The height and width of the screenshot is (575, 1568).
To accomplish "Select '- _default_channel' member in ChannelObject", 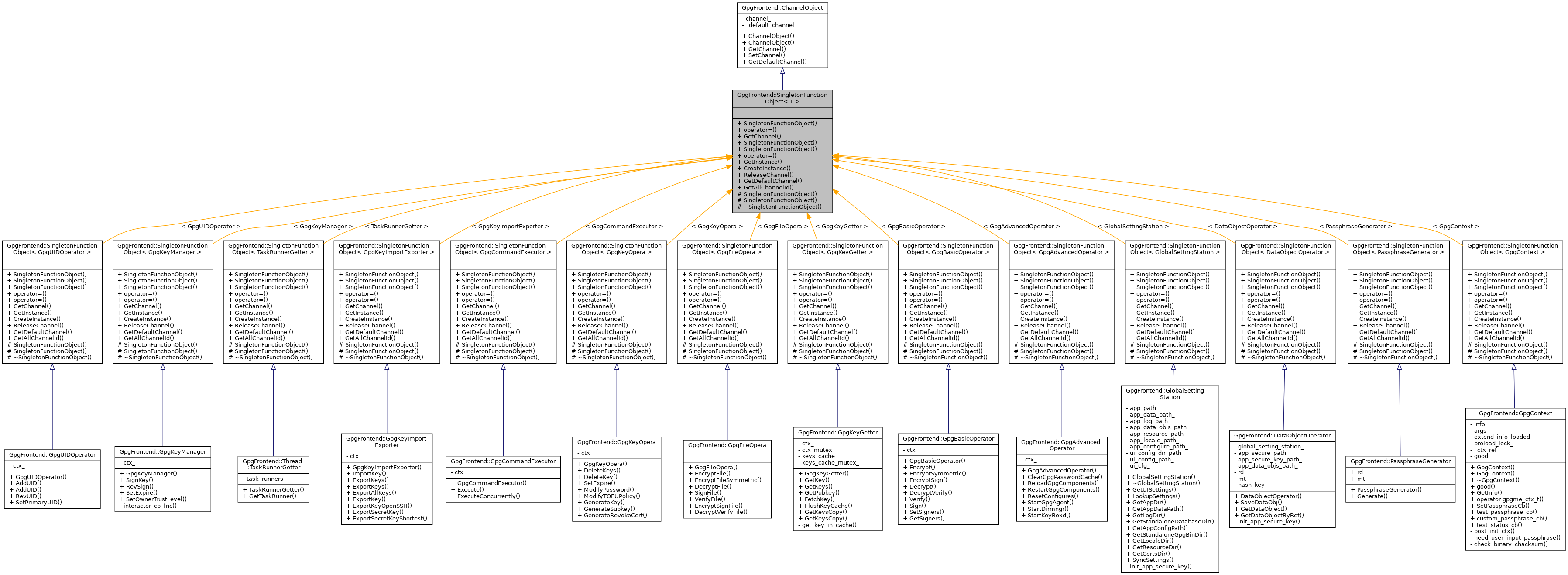I will point(768,25).
